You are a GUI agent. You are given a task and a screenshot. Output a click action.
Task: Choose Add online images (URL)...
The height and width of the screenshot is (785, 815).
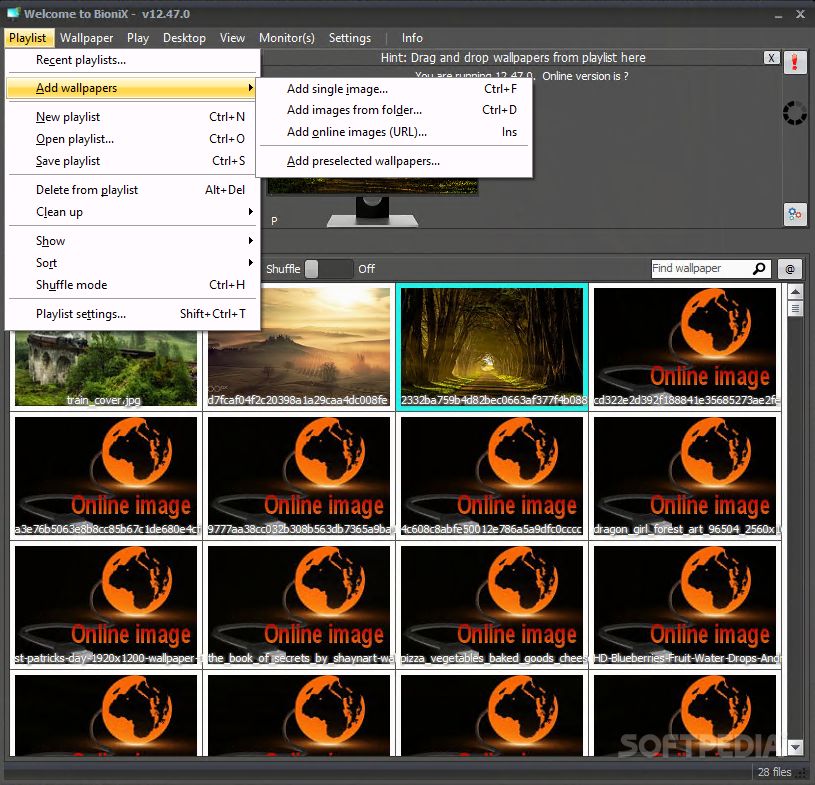[x=393, y=132]
